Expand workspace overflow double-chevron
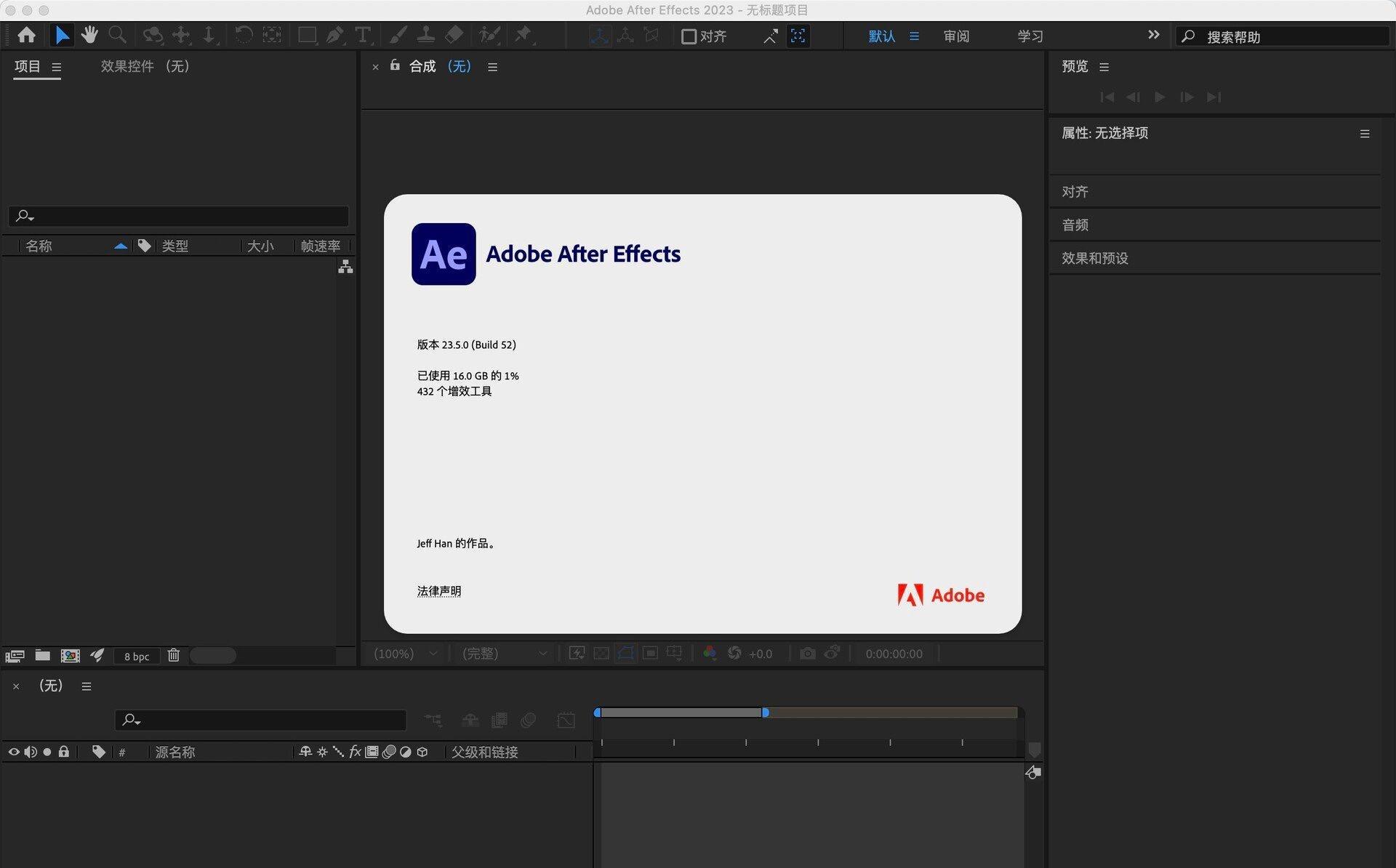 1153,35
